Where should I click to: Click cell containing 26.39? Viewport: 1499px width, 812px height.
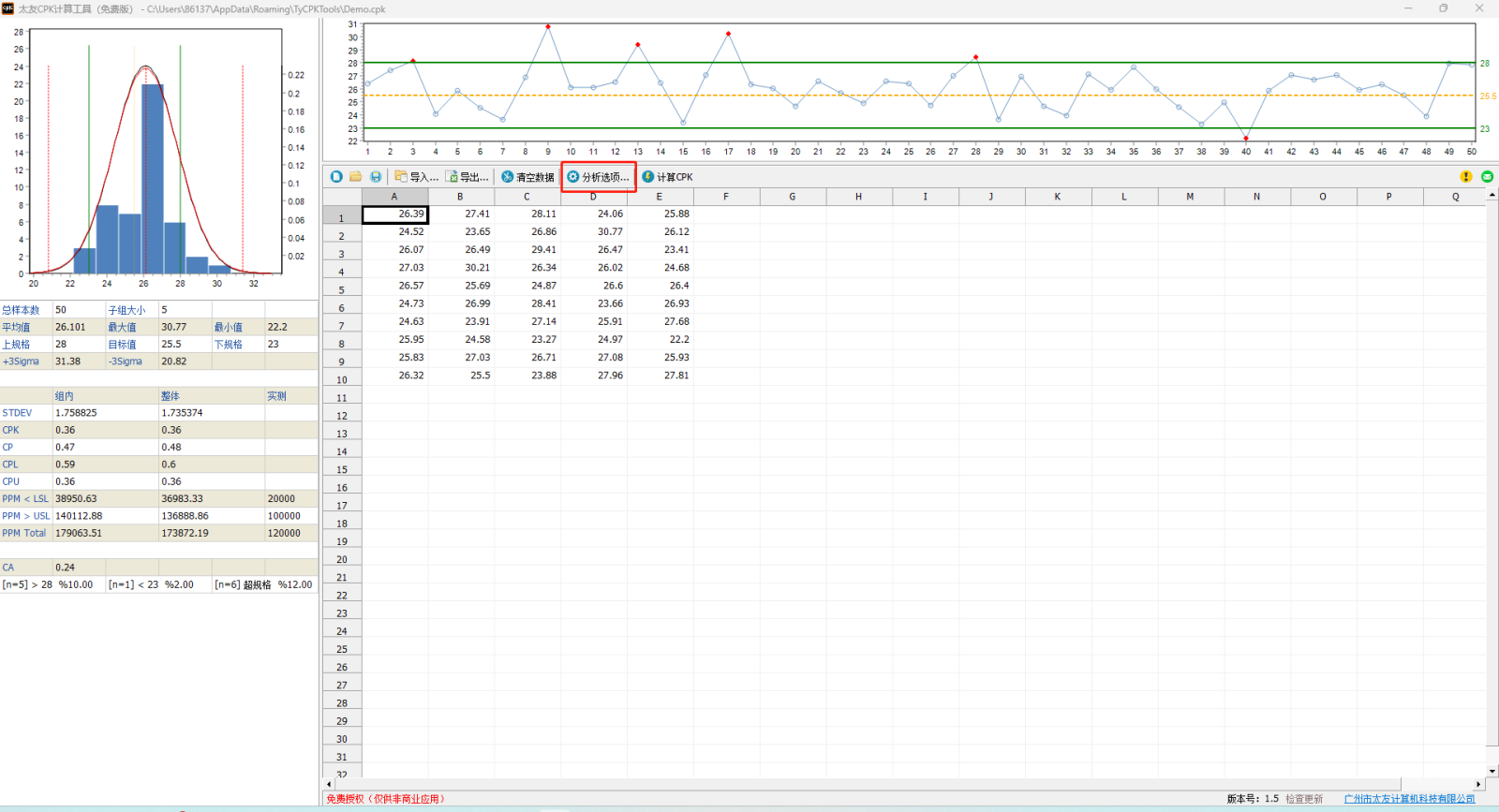394,214
